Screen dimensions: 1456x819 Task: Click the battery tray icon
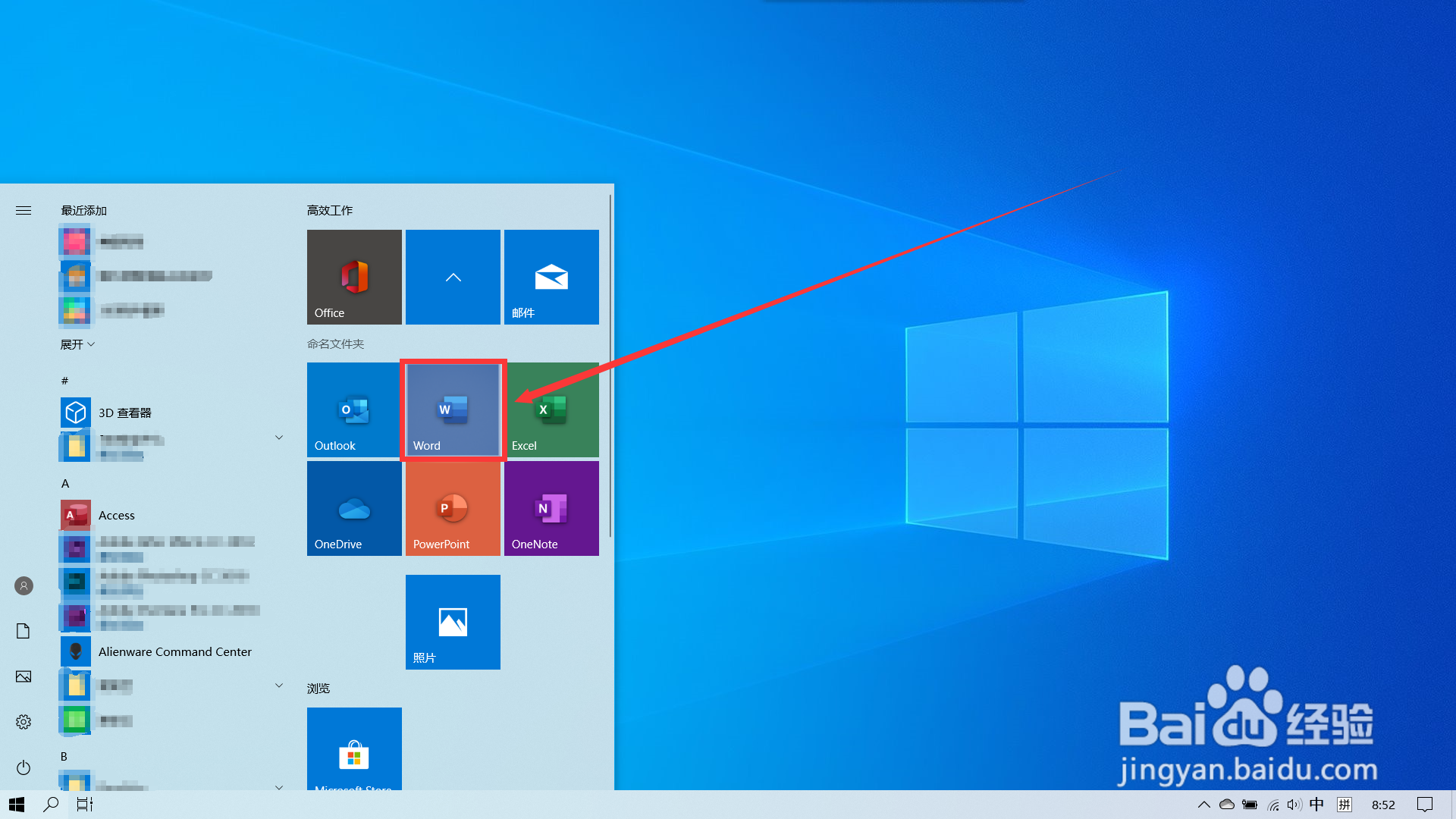(x=1250, y=805)
